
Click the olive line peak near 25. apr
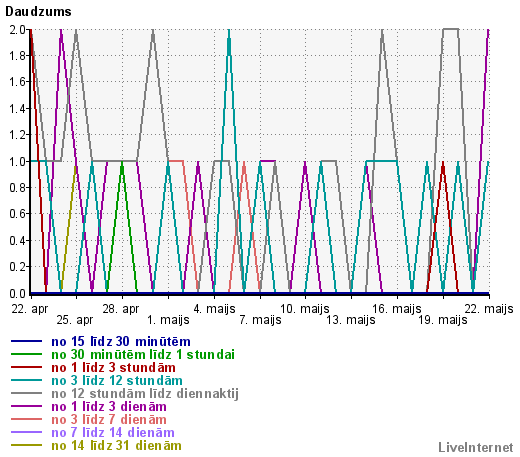(75, 167)
